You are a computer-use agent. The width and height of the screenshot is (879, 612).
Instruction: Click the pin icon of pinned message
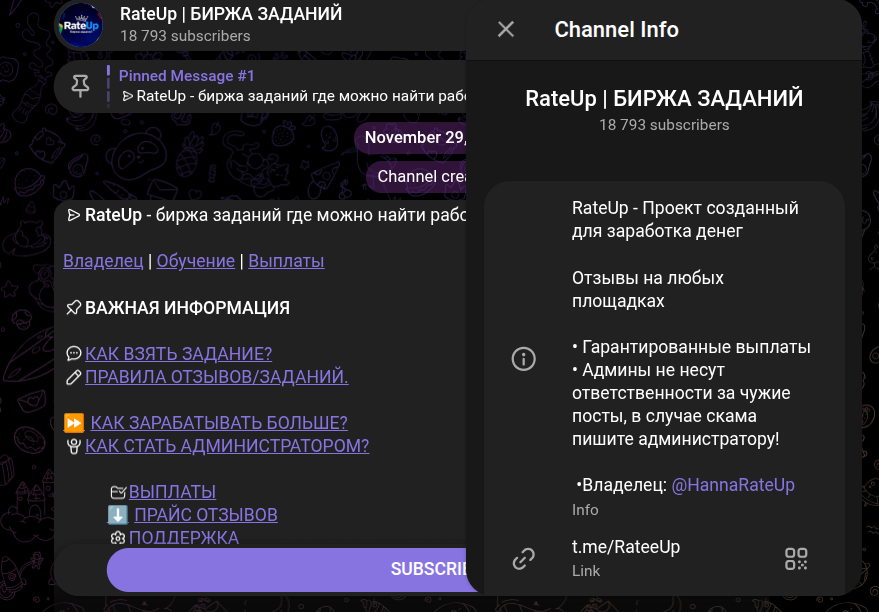coord(81,86)
